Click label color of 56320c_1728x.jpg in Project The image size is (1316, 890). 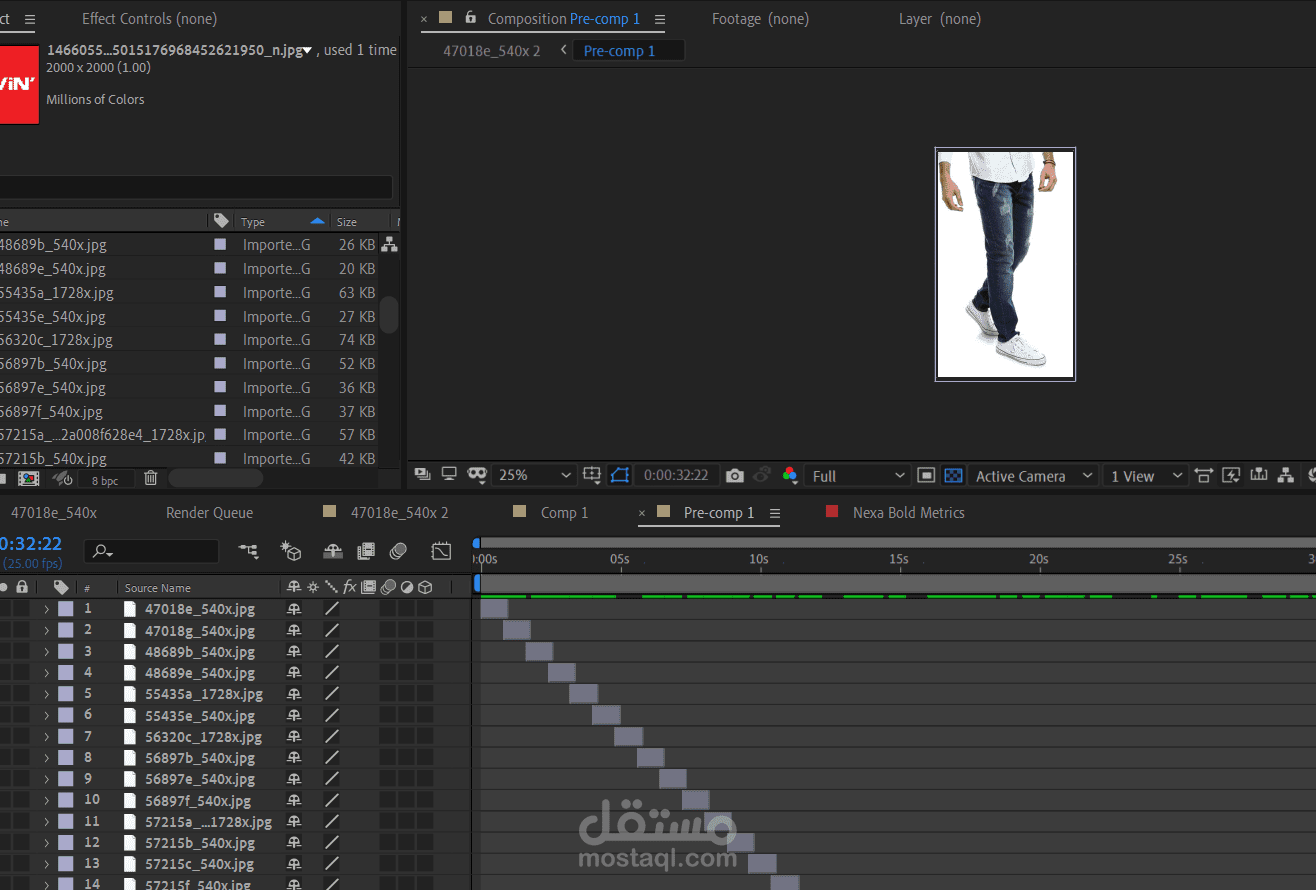220,340
